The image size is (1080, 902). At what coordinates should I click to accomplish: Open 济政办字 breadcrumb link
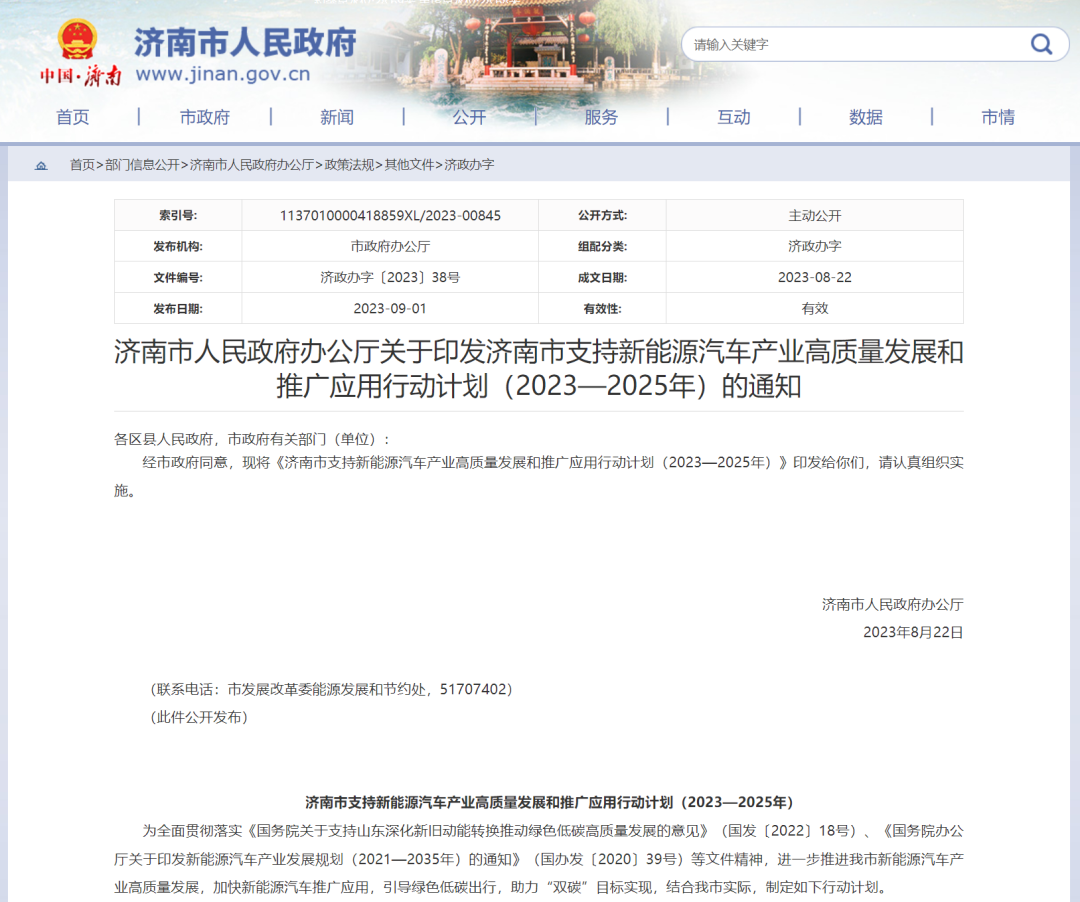[x=469, y=165]
